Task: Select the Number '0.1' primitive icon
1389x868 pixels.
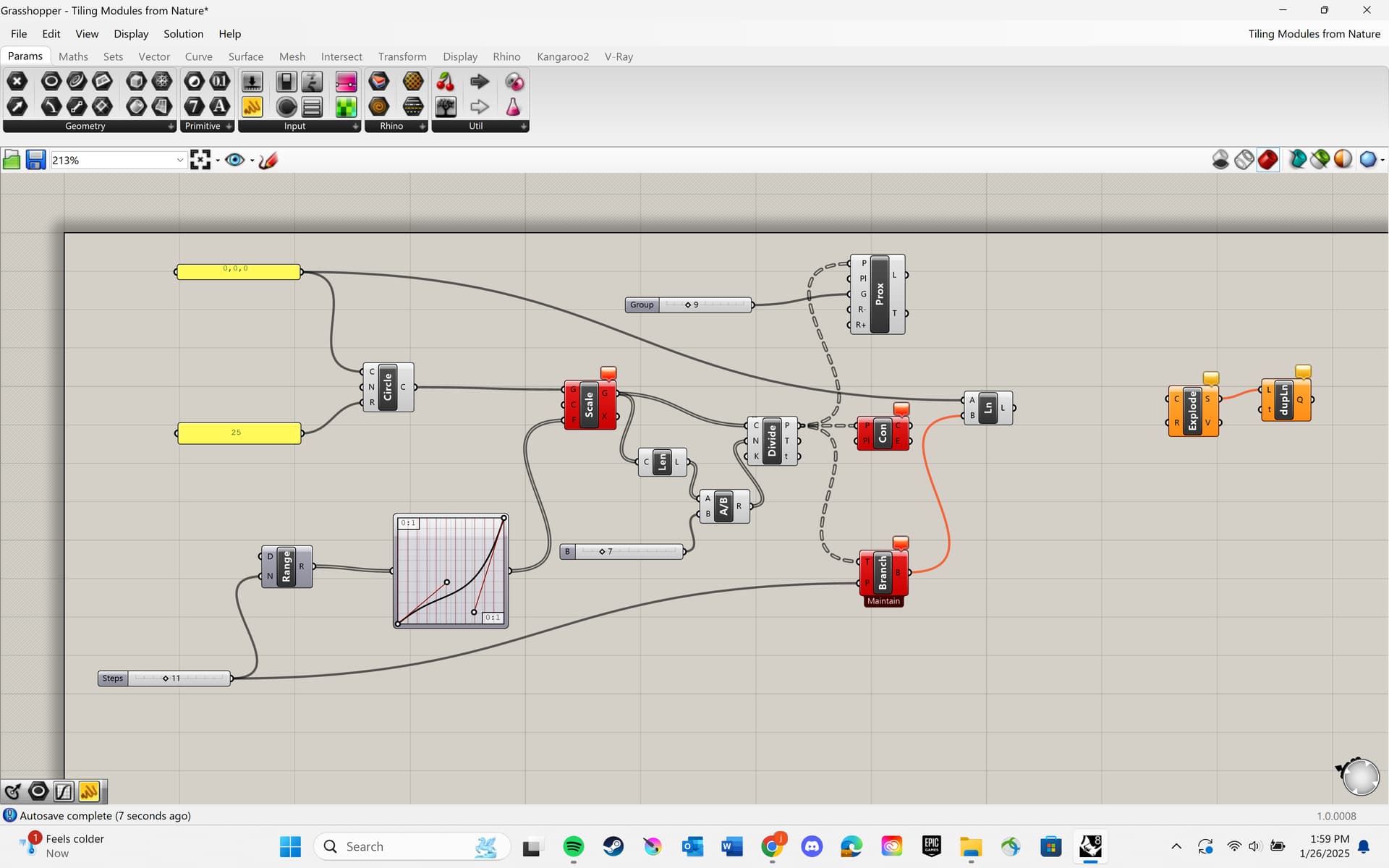Action: click(220, 82)
